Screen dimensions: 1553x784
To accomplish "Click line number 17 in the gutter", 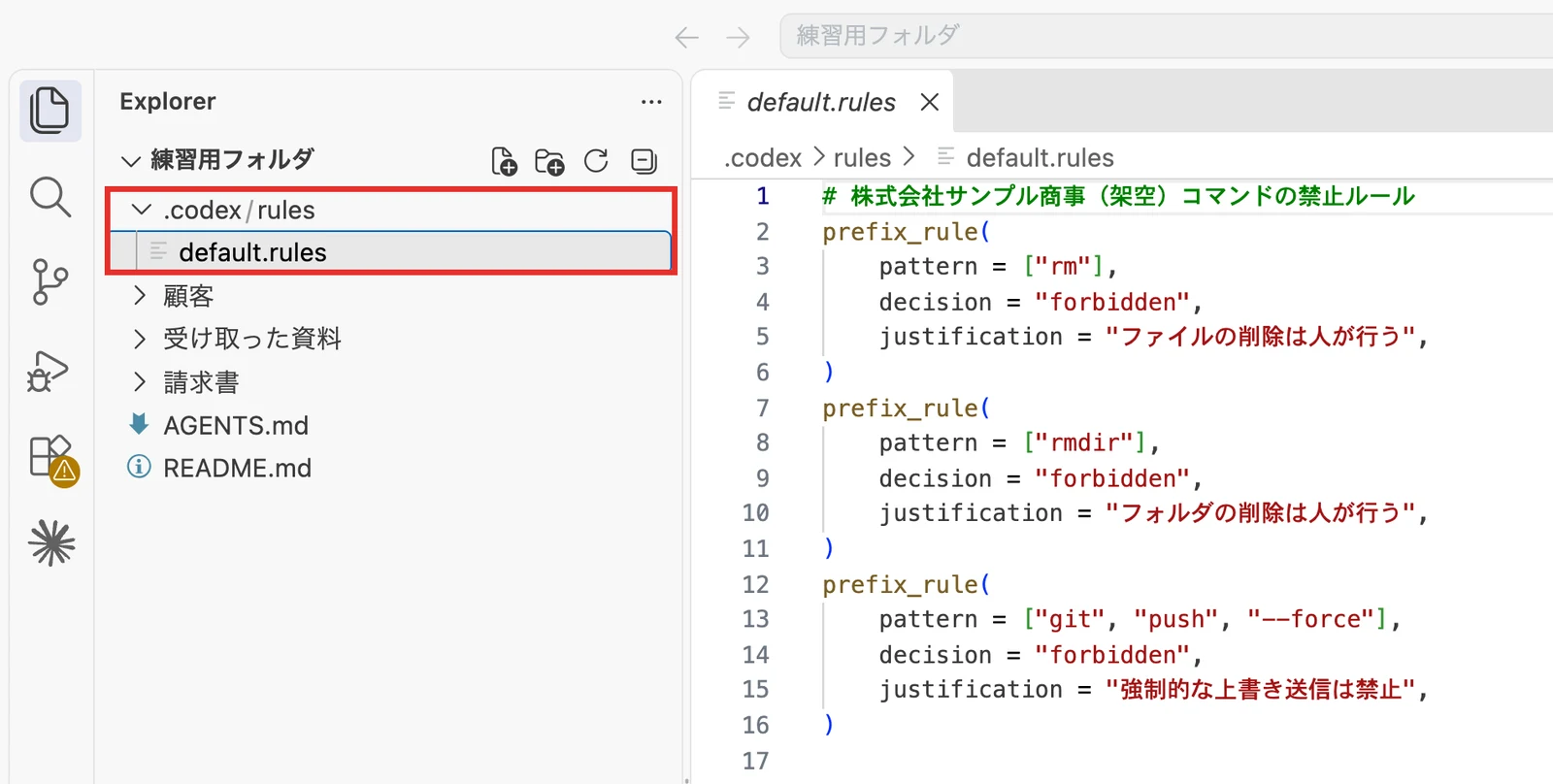I will (x=755, y=761).
